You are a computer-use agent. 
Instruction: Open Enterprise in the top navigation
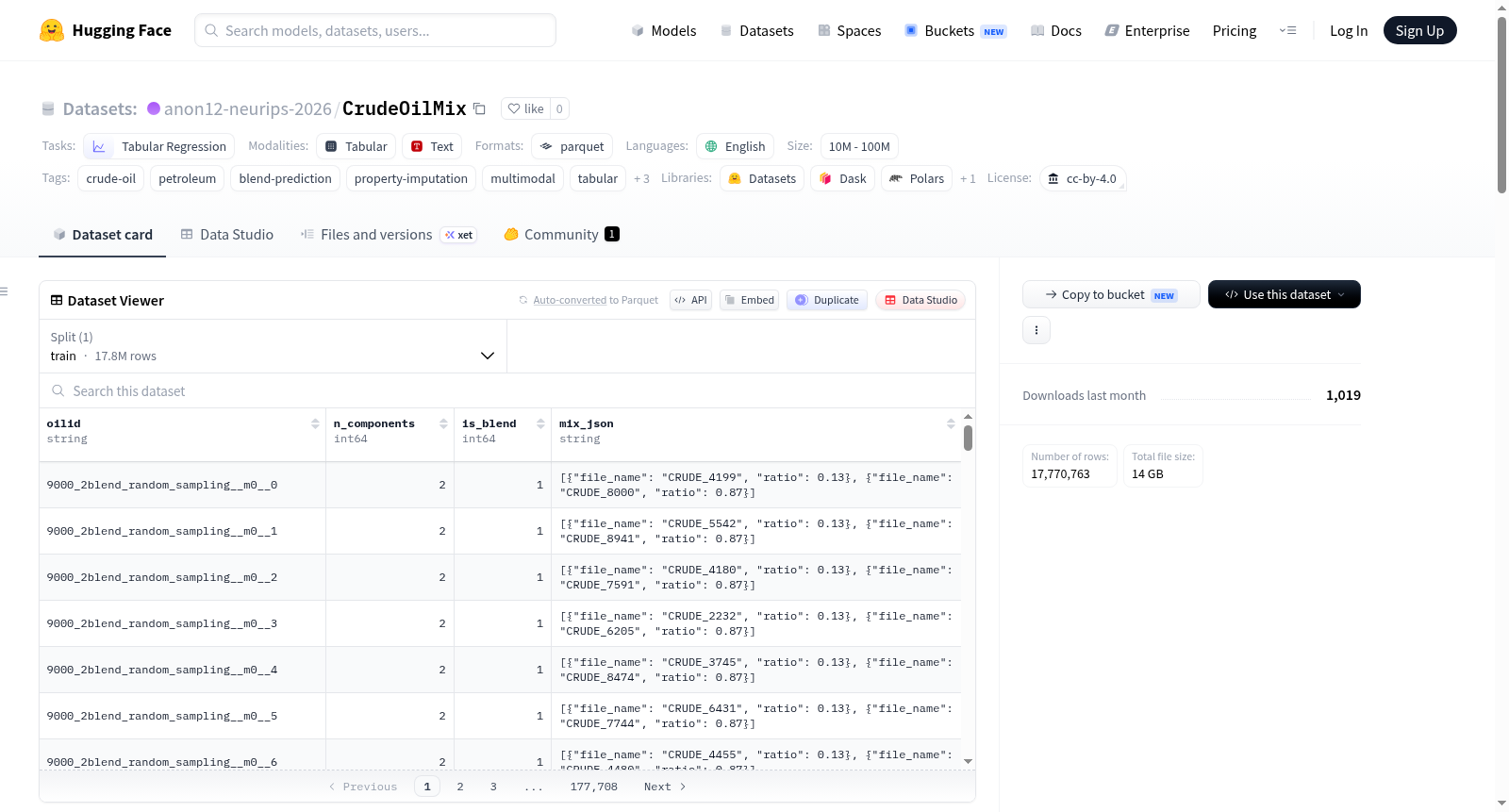pyautogui.click(x=1148, y=30)
